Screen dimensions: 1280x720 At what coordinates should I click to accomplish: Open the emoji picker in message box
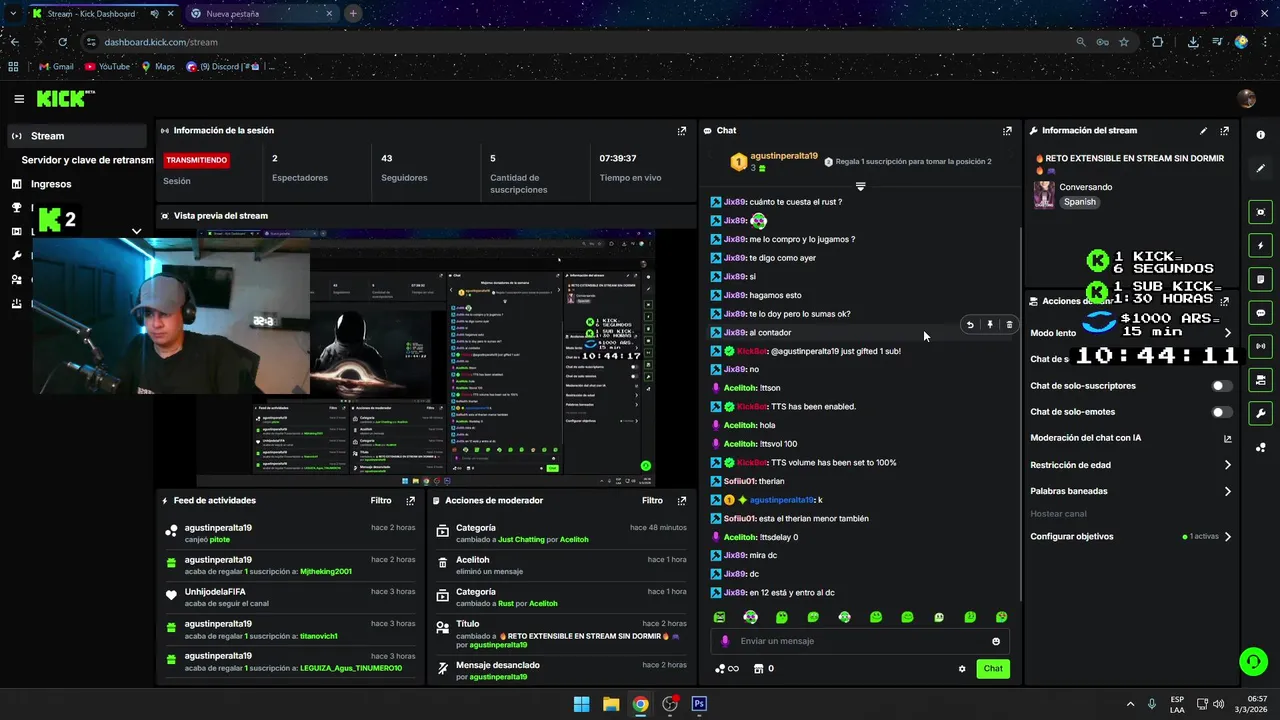[x=996, y=641]
